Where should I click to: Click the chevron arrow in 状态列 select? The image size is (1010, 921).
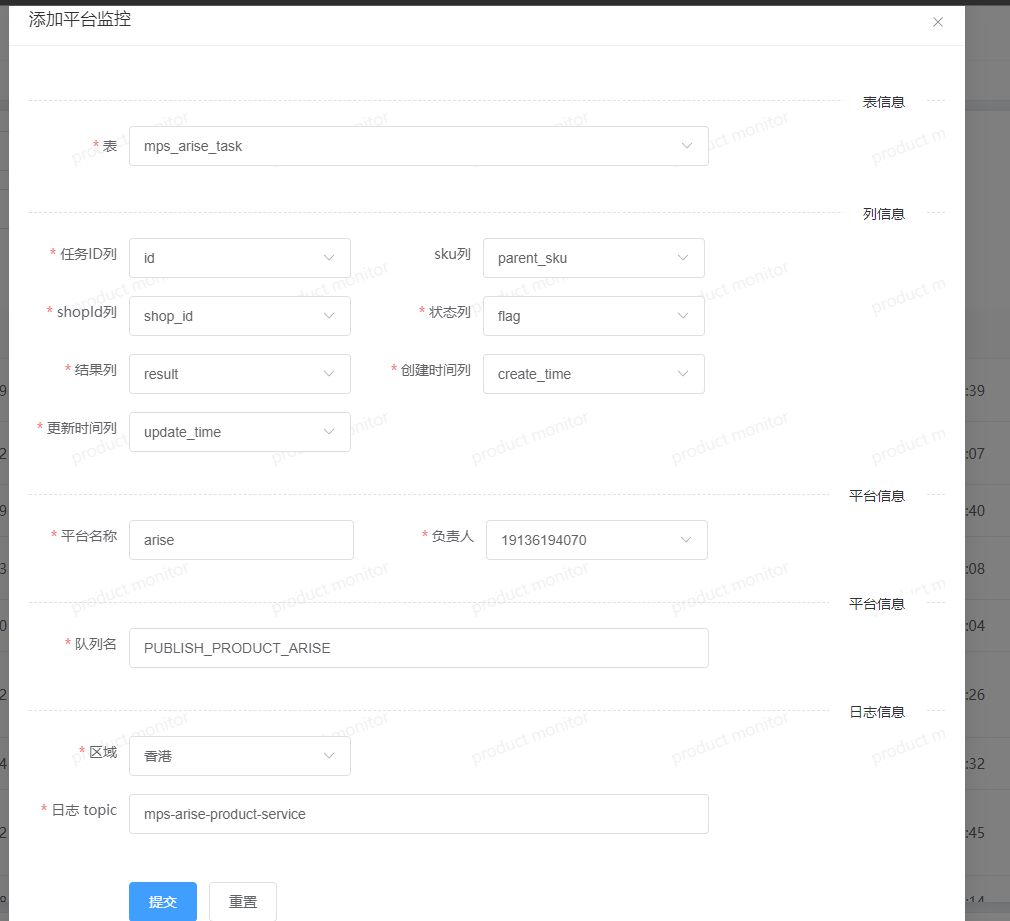[x=683, y=316]
